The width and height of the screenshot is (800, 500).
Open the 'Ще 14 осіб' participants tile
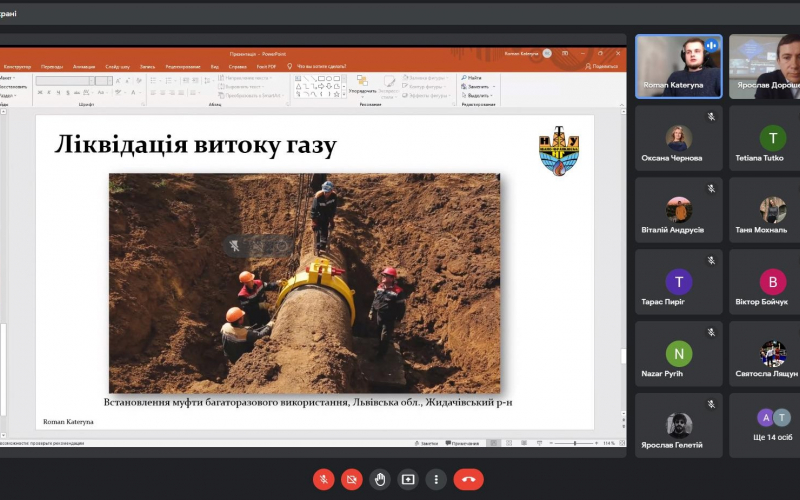764,425
